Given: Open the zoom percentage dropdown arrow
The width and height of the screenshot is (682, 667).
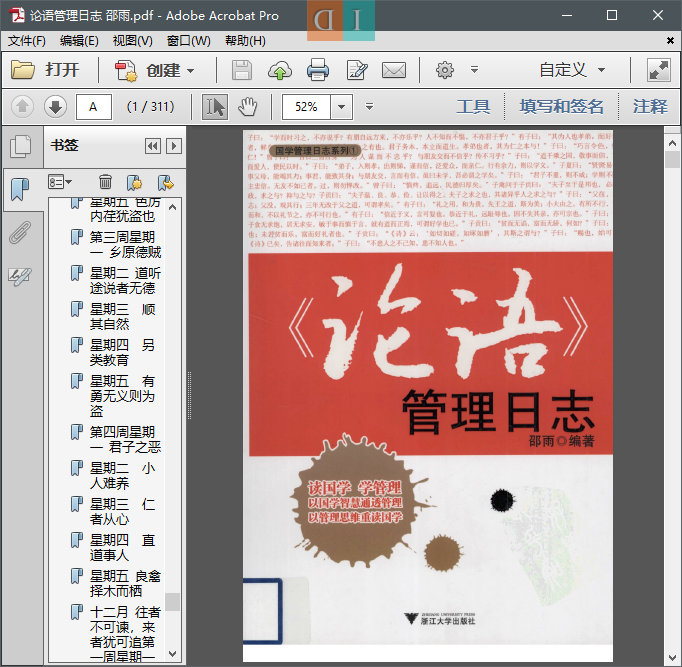Looking at the screenshot, I should pos(341,107).
